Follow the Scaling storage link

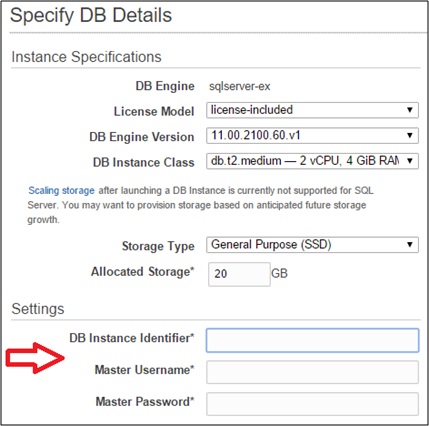(61, 191)
